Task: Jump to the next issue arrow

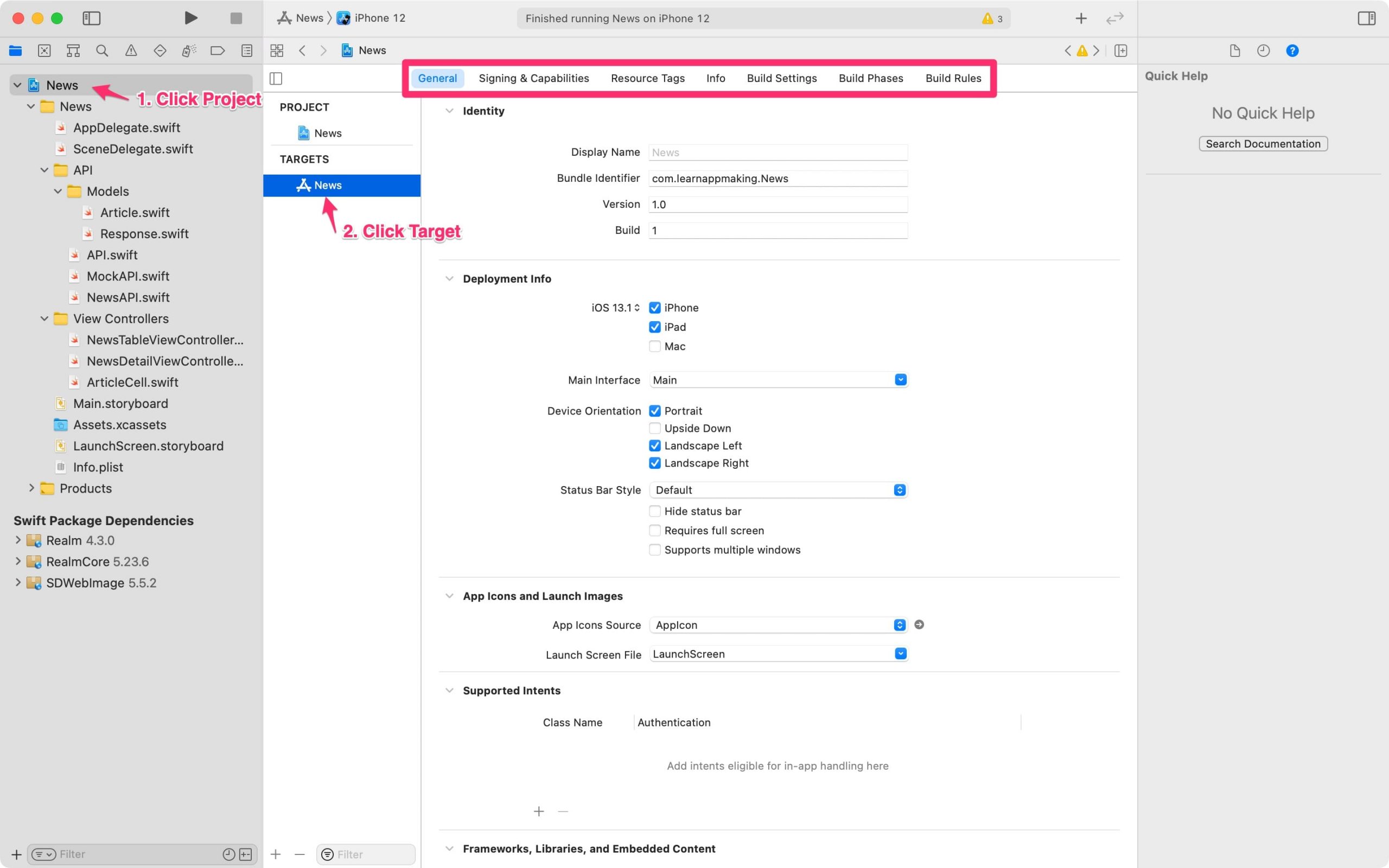Action: click(x=1096, y=50)
